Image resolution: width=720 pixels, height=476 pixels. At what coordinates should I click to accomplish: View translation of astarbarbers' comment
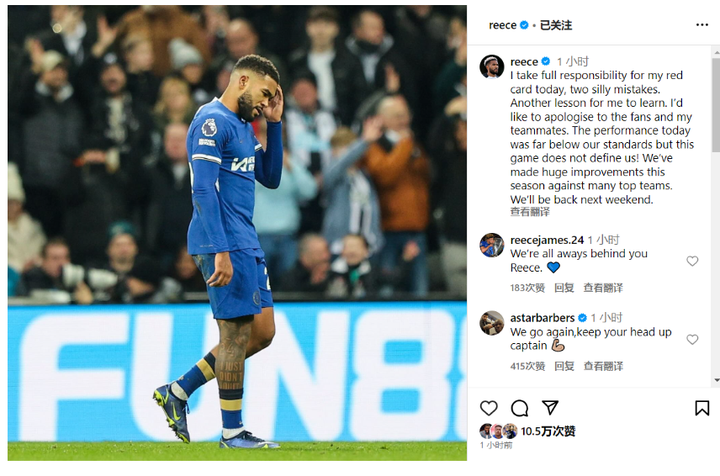[x=603, y=366]
